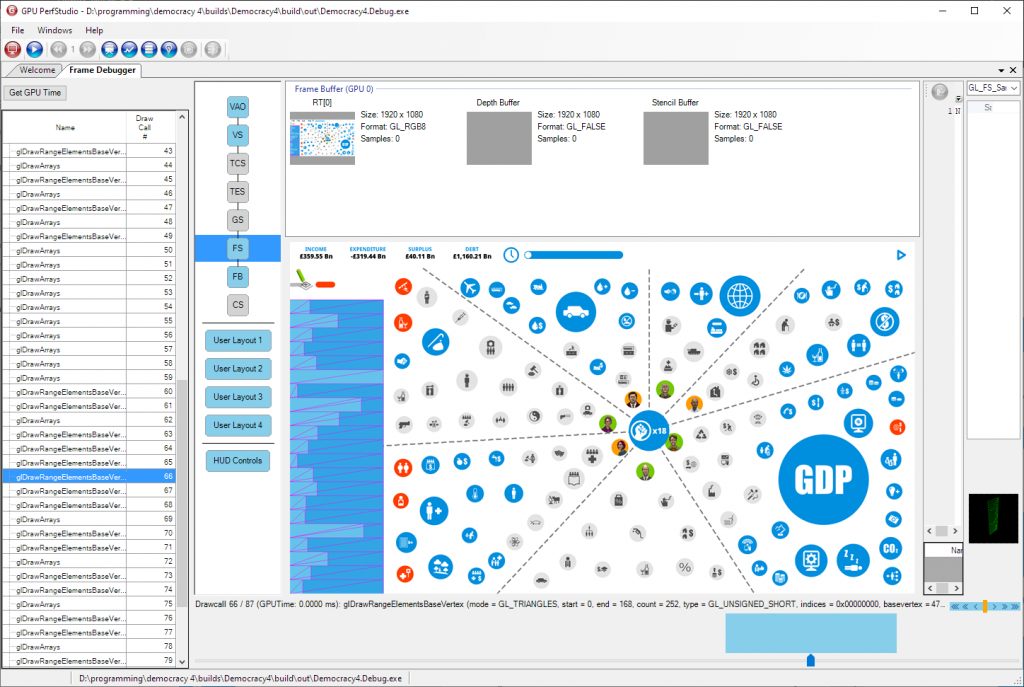
Task: Open the GL_FS_Sa shader dropdown
Action: 993,88
